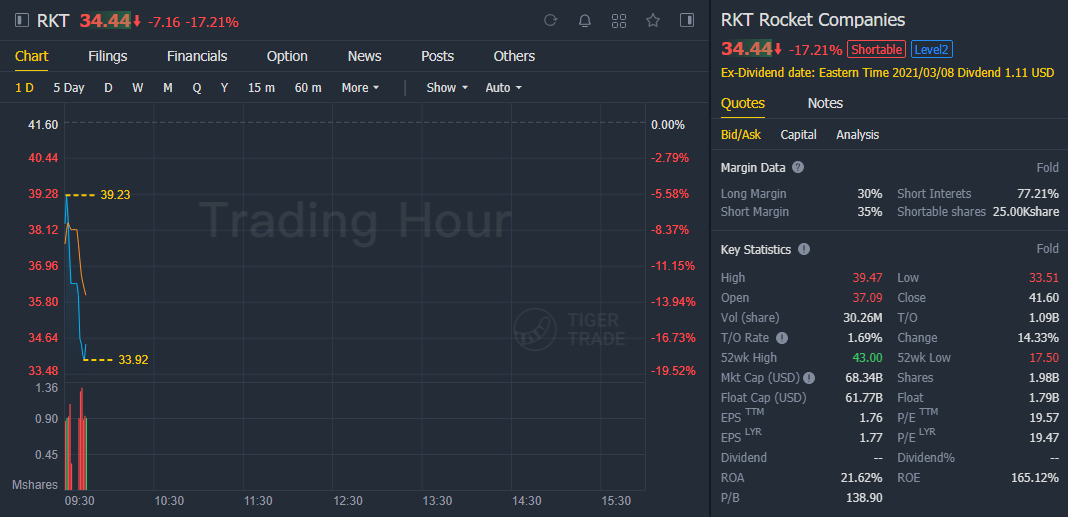Image resolution: width=1068 pixels, height=517 pixels.
Task: Open the News tab
Action: coord(364,56)
